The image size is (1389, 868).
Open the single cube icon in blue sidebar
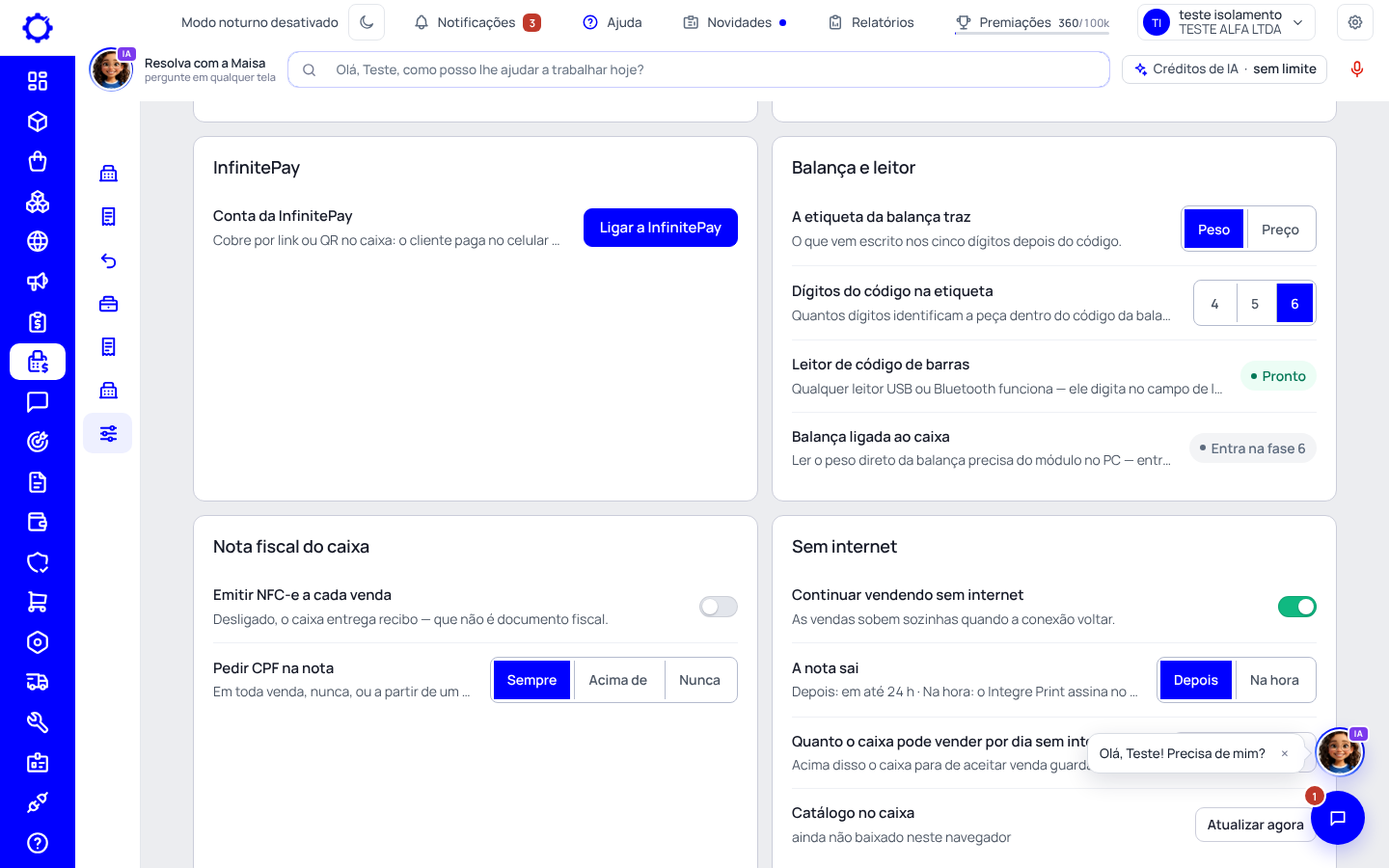coord(38,122)
